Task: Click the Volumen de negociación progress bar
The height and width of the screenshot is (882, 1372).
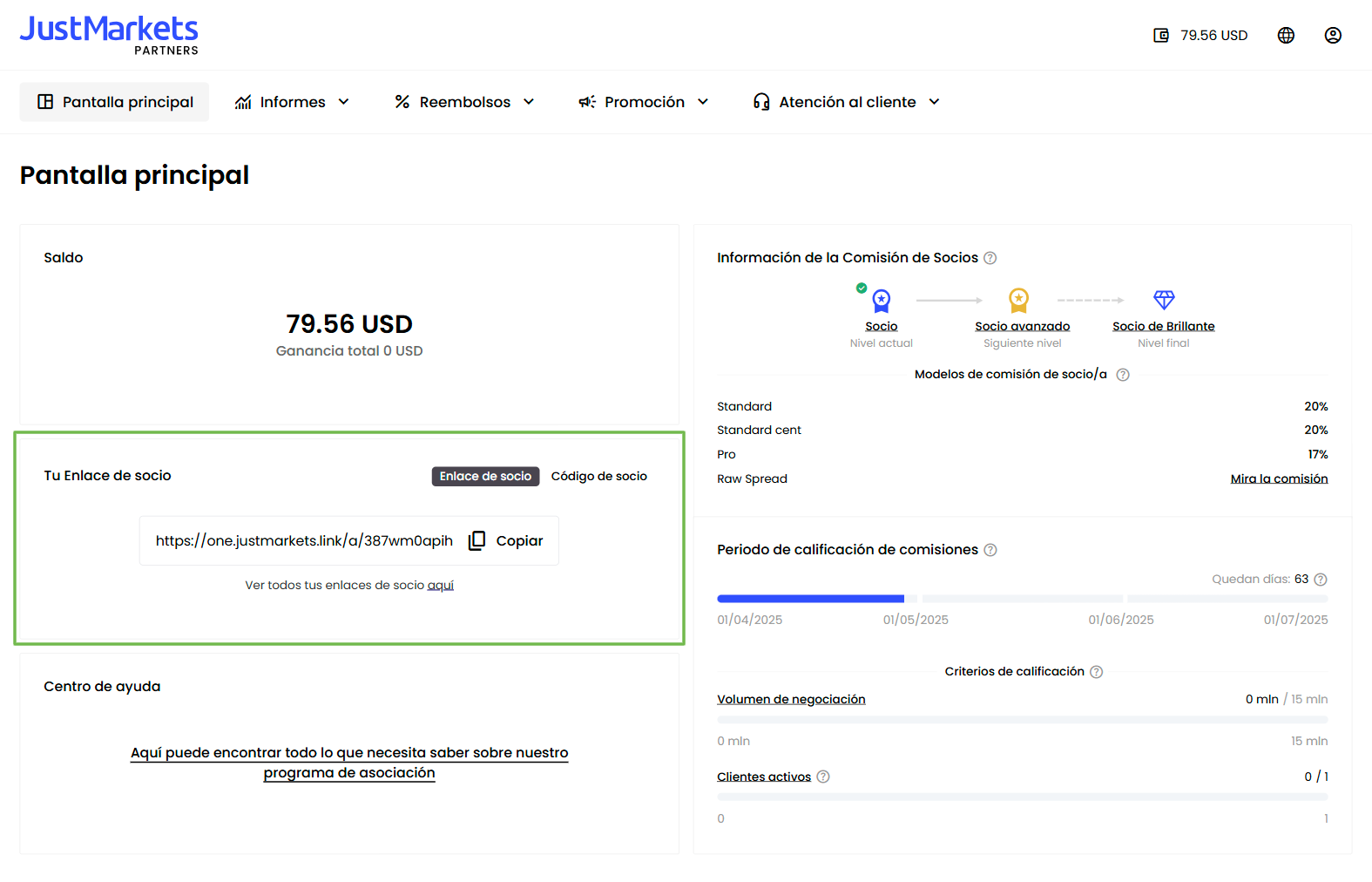Action: (1023, 720)
